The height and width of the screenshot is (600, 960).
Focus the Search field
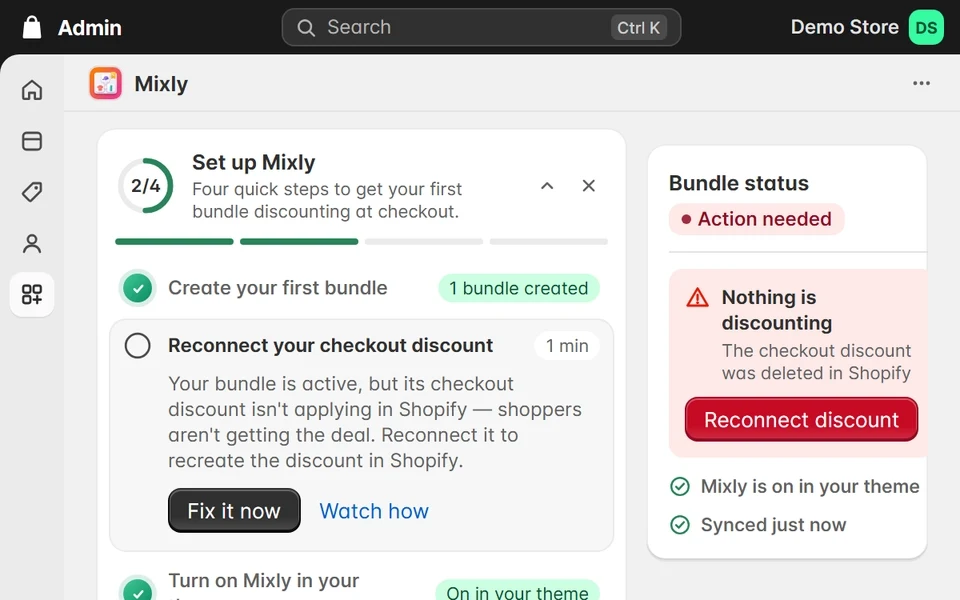[x=481, y=28]
